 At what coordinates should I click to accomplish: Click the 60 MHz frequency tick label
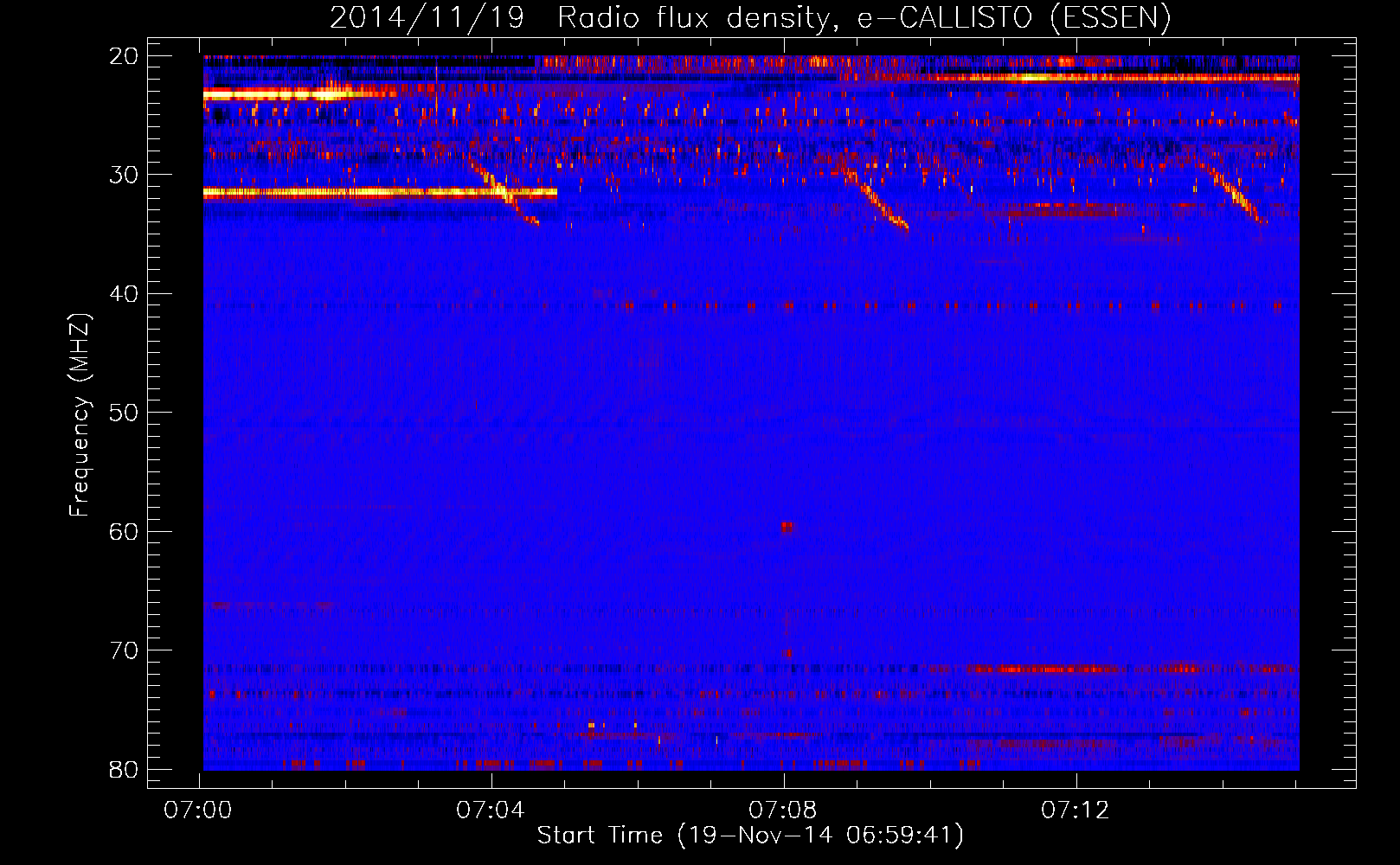(x=124, y=531)
